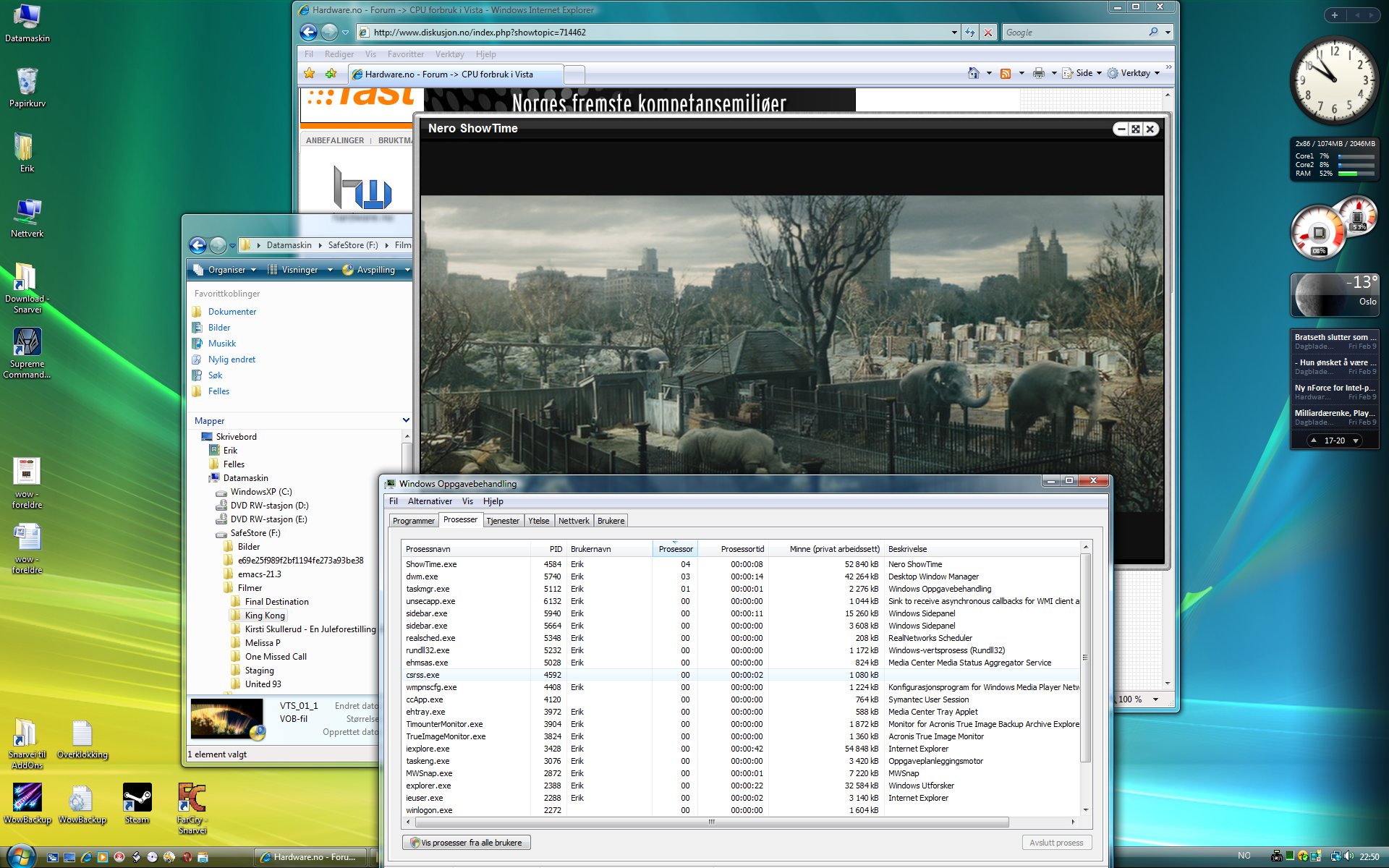Image resolution: width=1389 pixels, height=868 pixels.
Task: Open the Favoritter menu in IE
Action: click(x=406, y=54)
